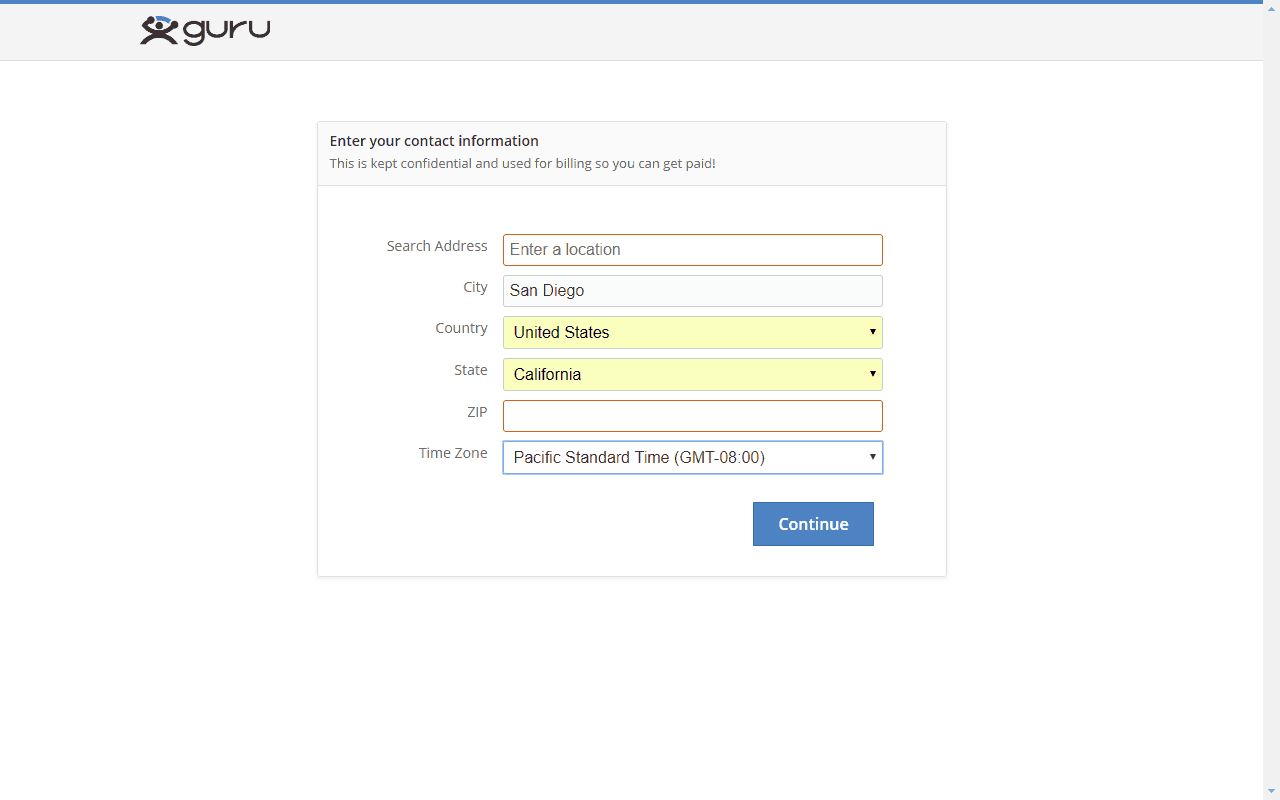1280x800 pixels.
Task: Click into the City field showing San Diego
Action: (693, 291)
